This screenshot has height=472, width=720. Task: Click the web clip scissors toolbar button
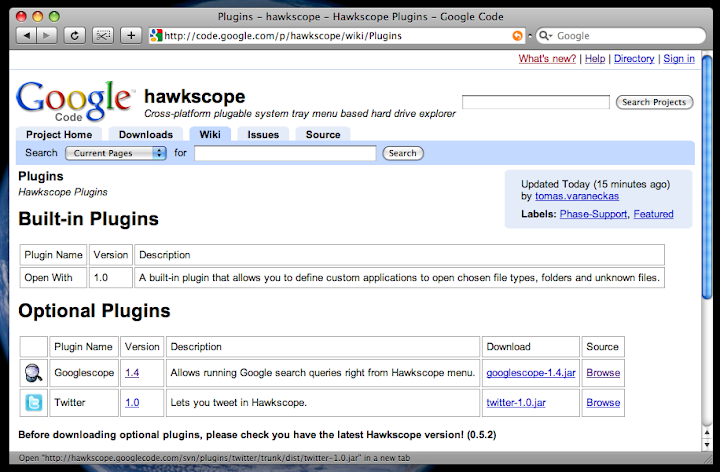(x=103, y=35)
